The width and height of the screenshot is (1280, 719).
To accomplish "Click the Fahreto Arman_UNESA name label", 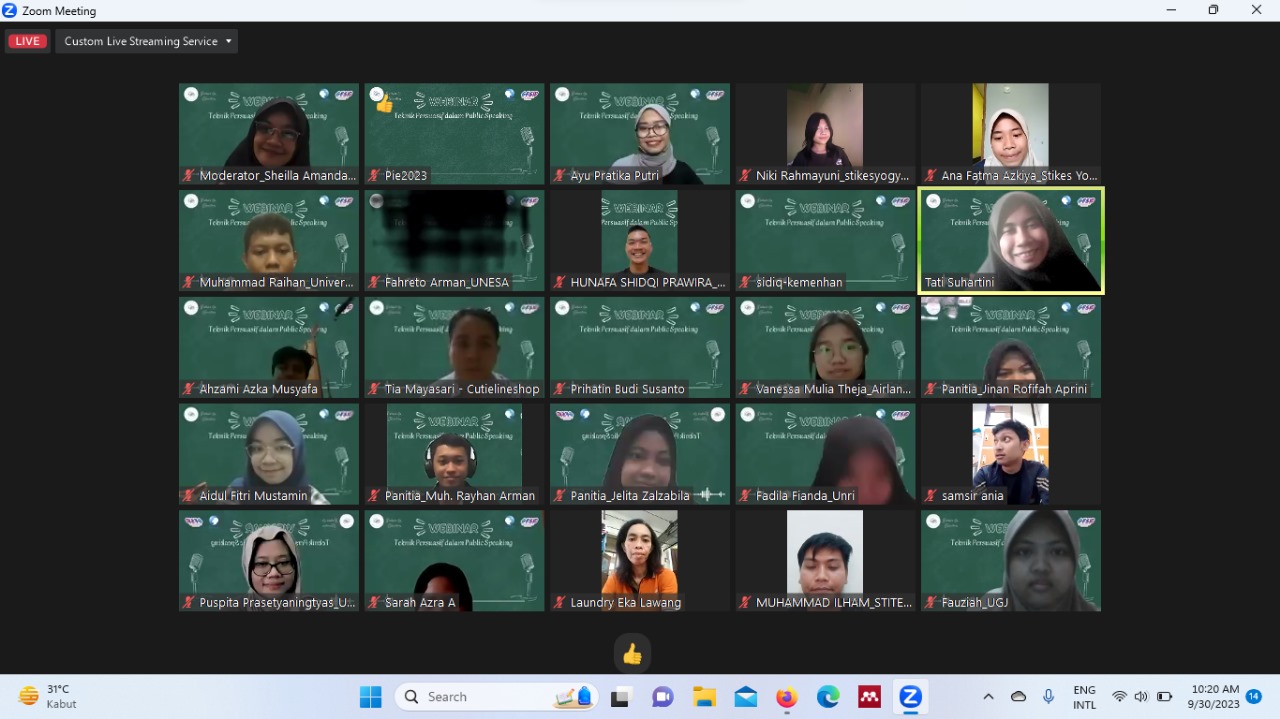I will (x=446, y=282).
